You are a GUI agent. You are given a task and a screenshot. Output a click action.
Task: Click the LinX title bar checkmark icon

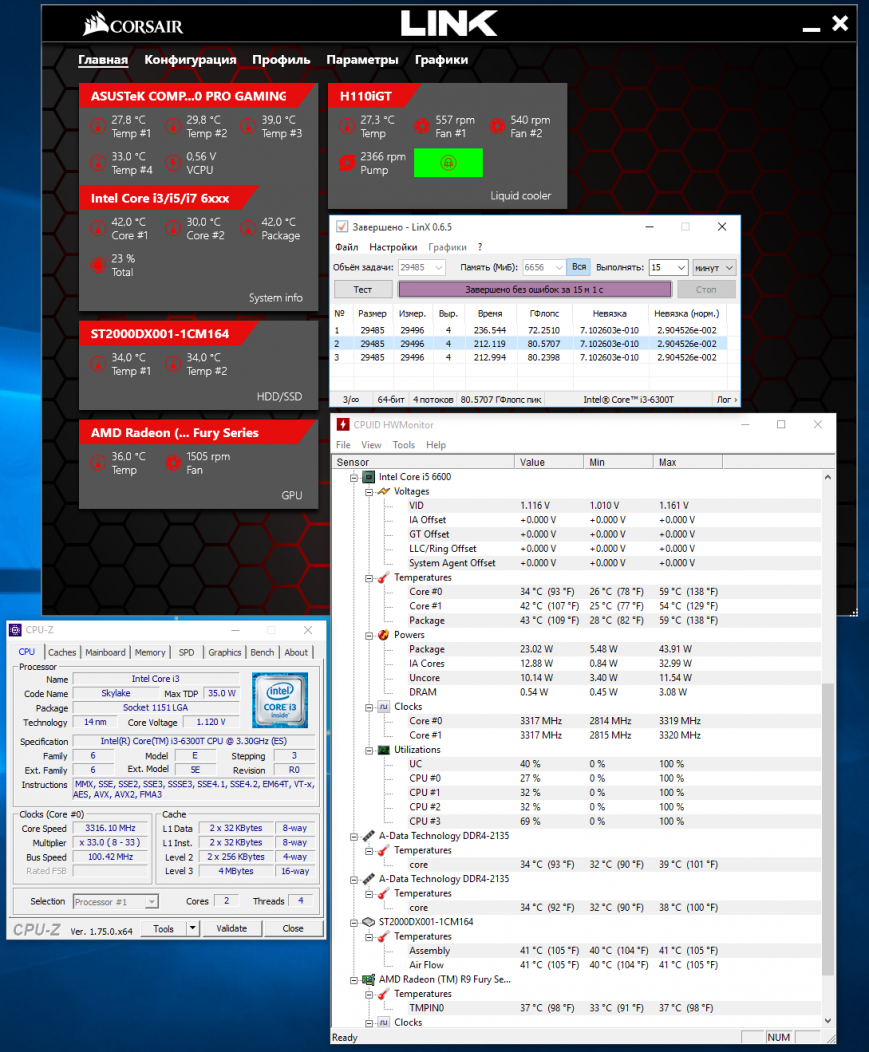[x=342, y=227]
